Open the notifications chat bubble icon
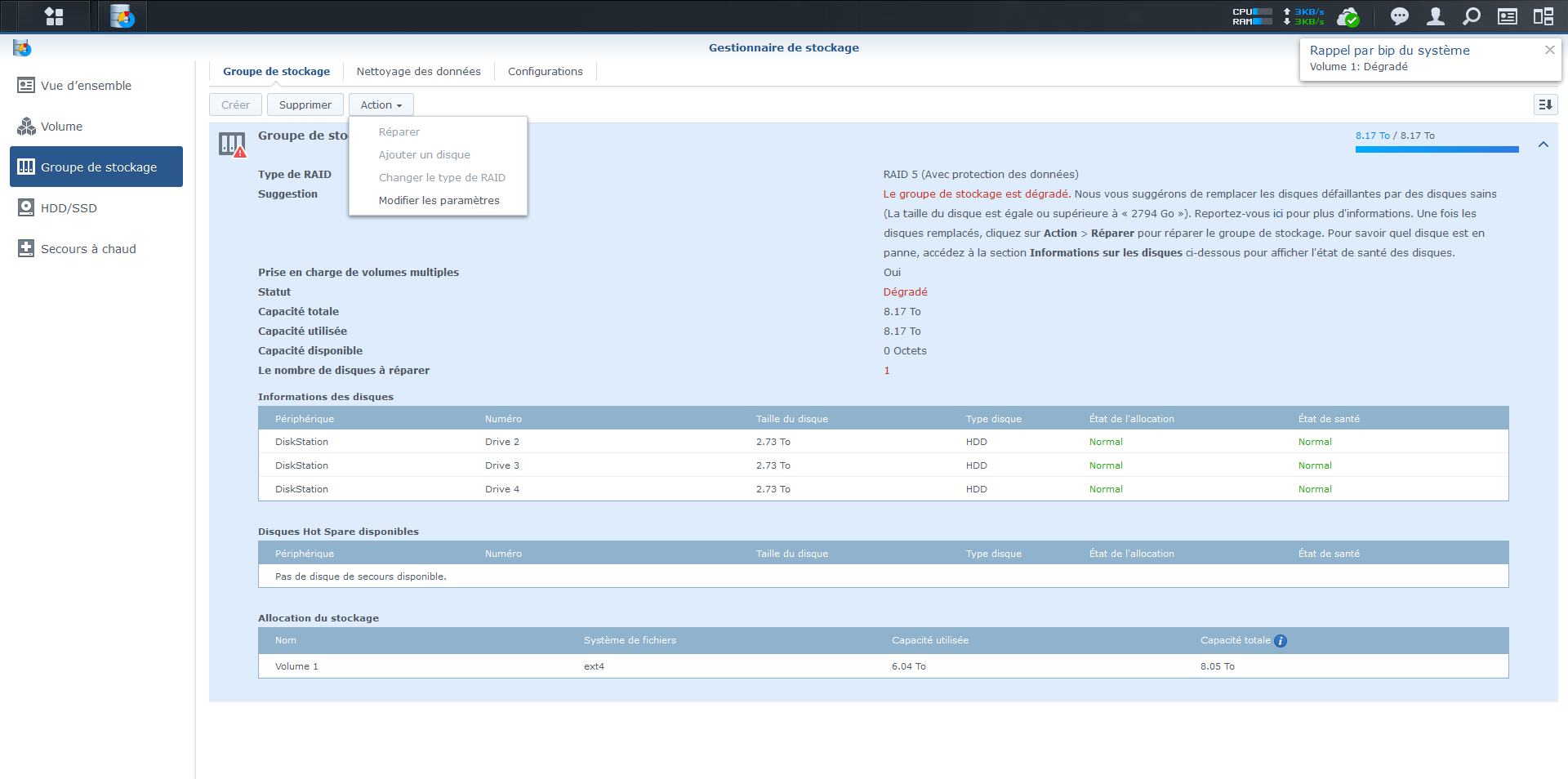The height and width of the screenshot is (779, 1568). pyautogui.click(x=1399, y=16)
